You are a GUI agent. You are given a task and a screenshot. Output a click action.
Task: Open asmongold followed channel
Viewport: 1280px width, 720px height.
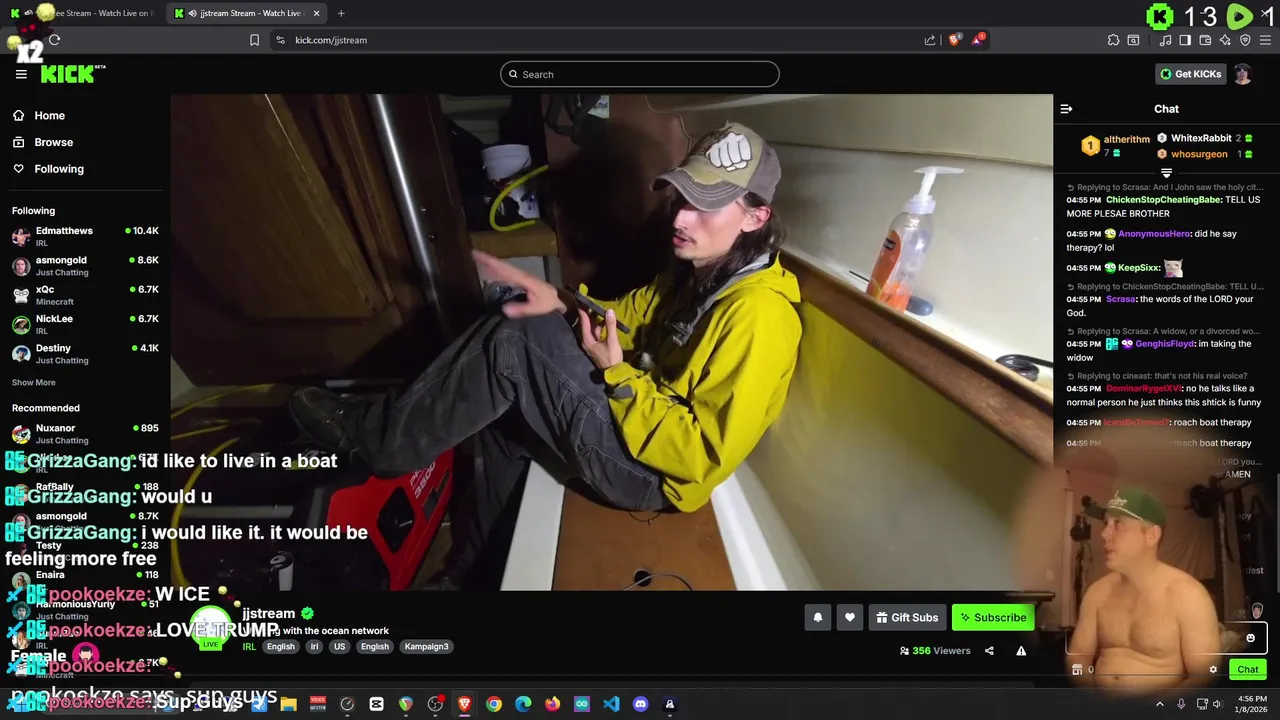(85, 265)
